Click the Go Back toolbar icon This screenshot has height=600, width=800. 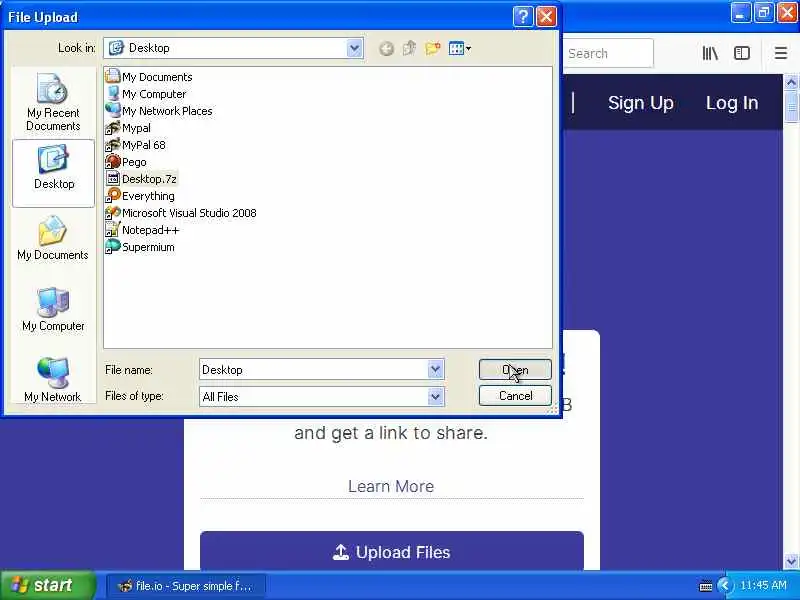coord(386,48)
